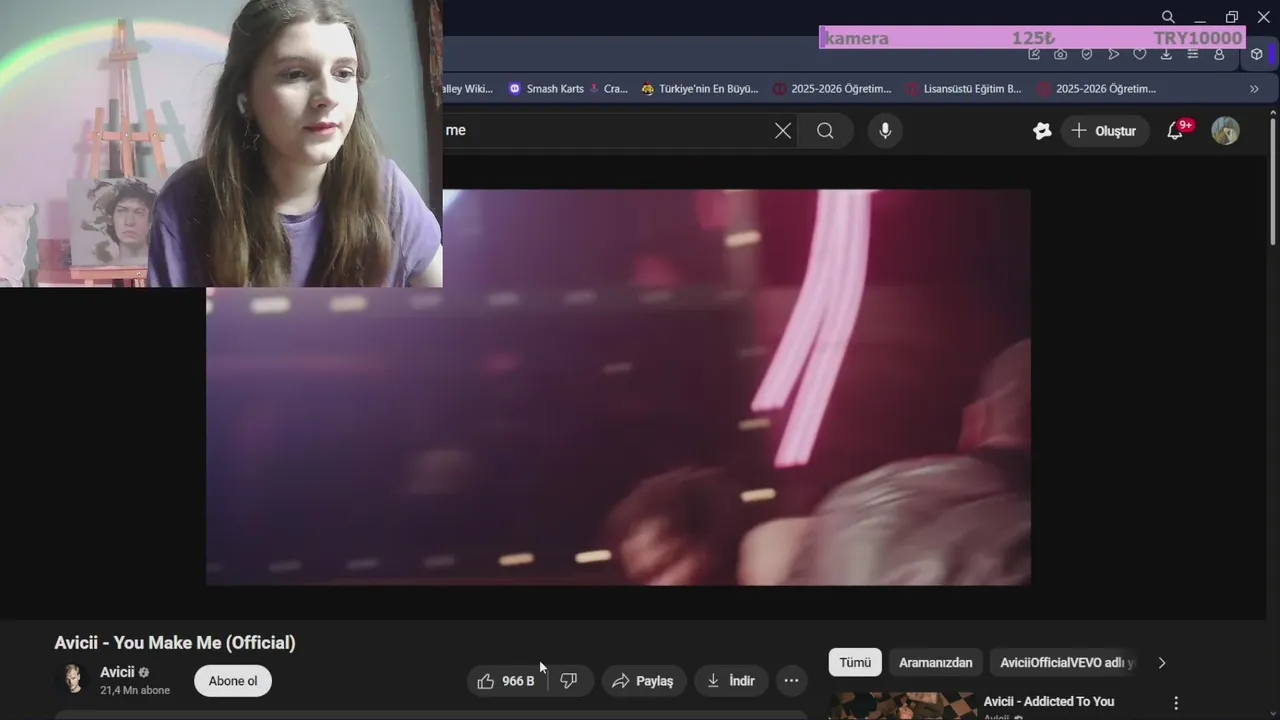
Task: Download the video with İndir button
Action: (731, 681)
